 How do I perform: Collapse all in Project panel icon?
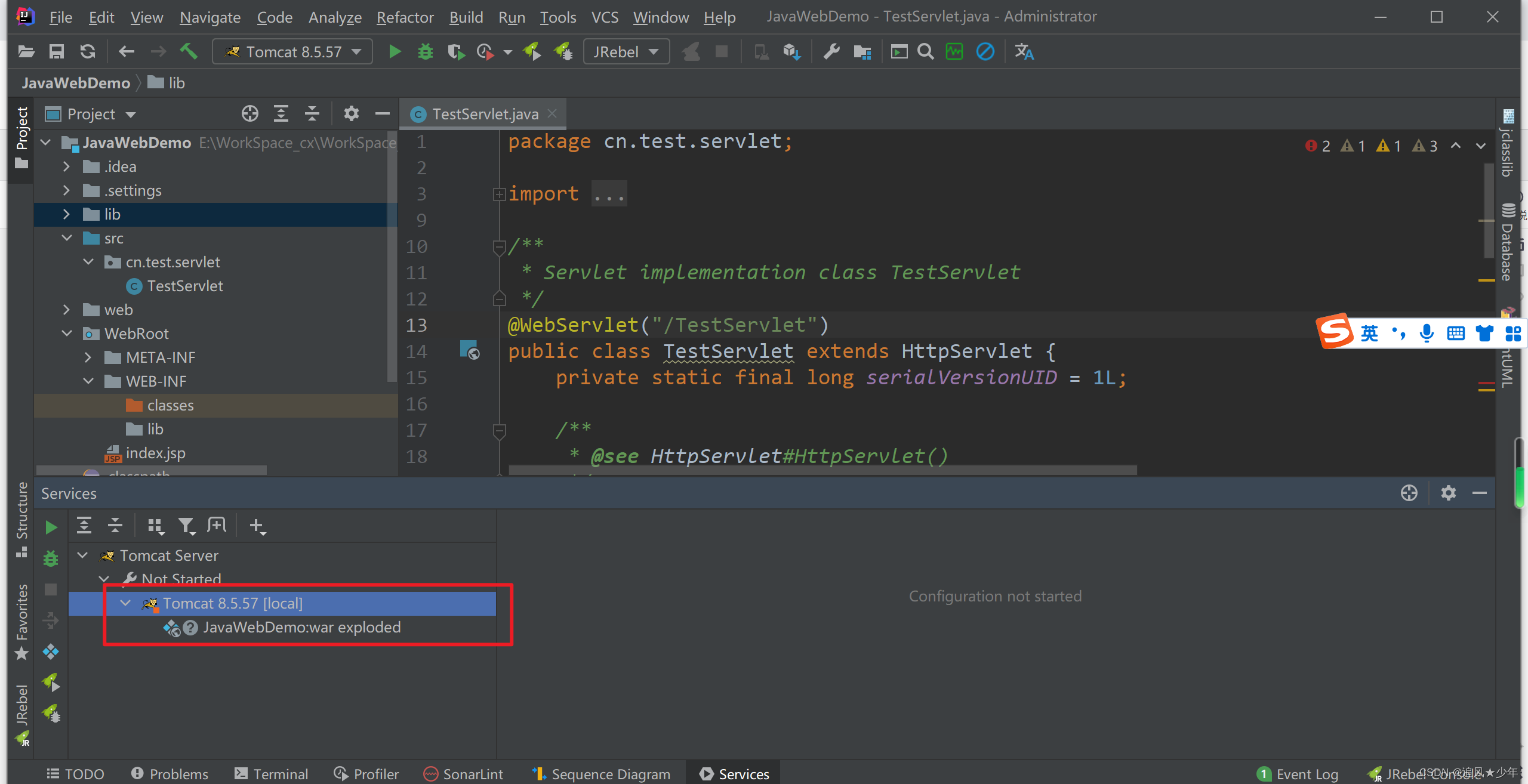coord(312,113)
